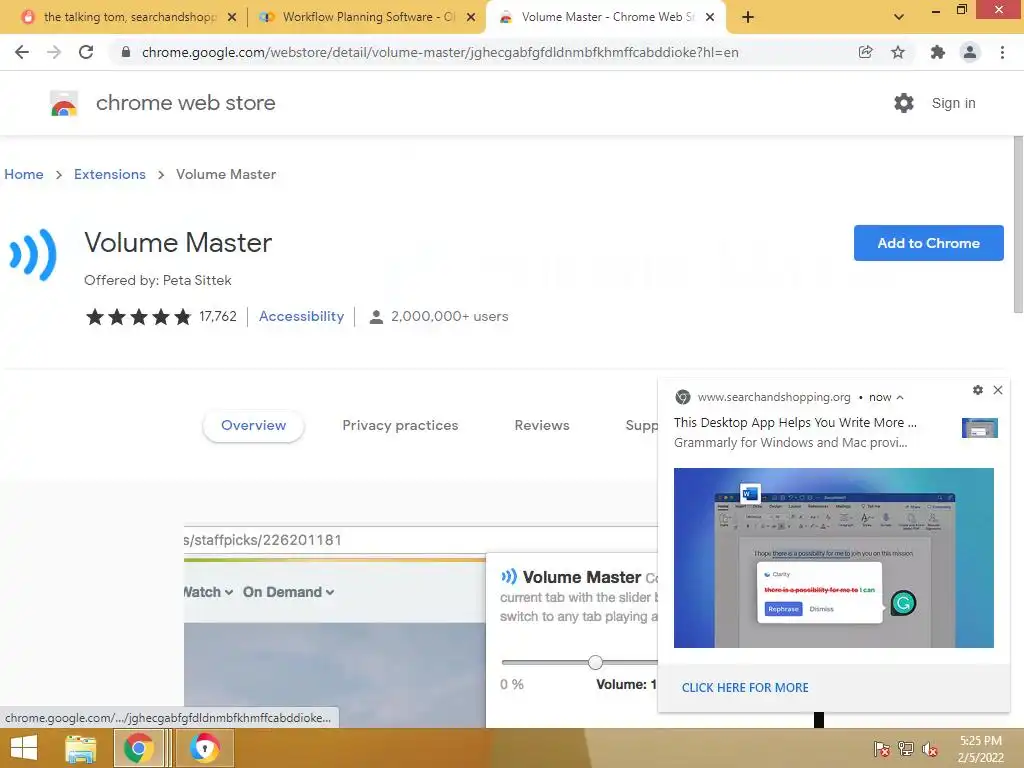Open muted volume tray icon
Image resolution: width=1024 pixels, height=768 pixels.
tap(930, 748)
